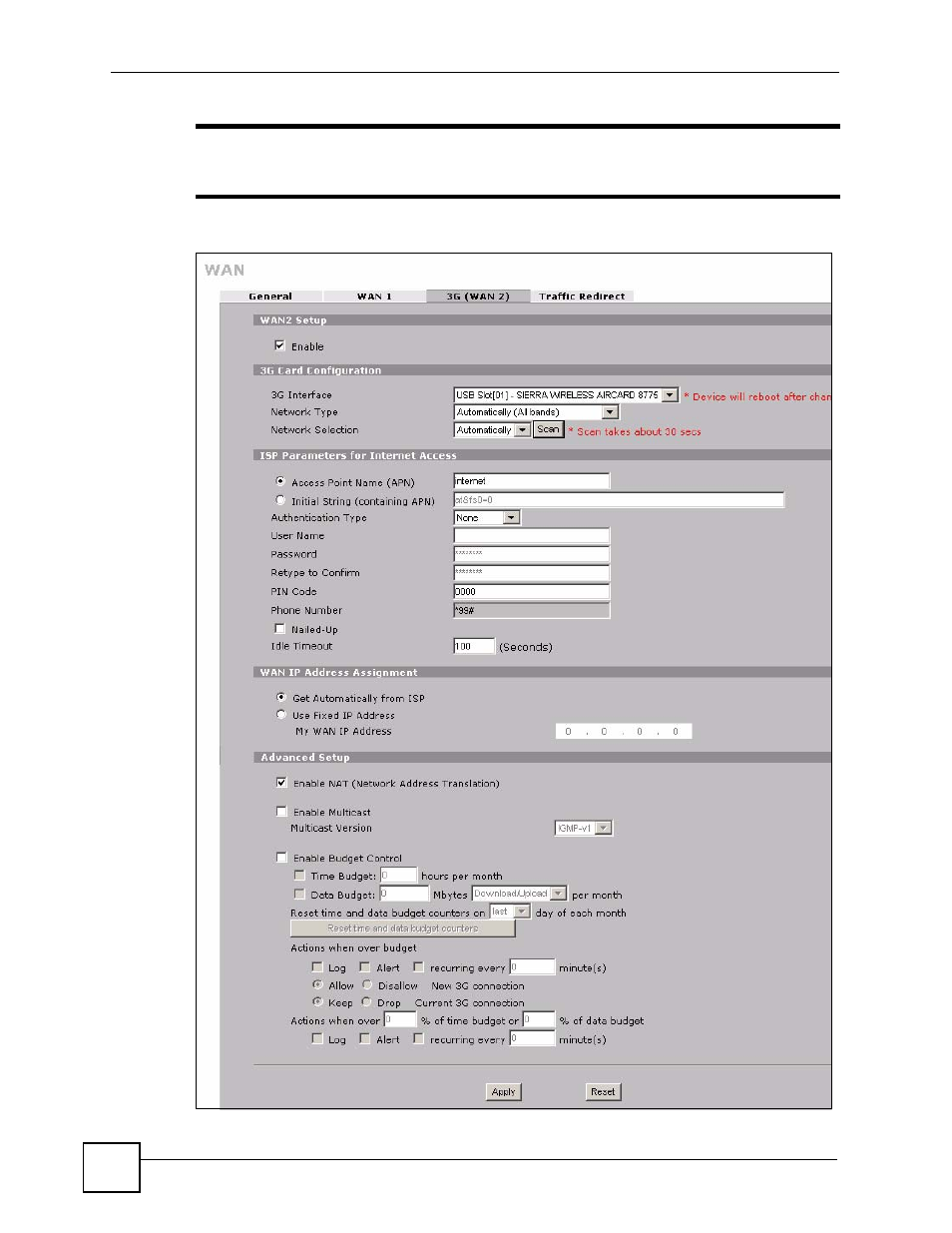Click Reset time and data budget counters
The width and height of the screenshot is (952, 1233).
tap(403, 928)
